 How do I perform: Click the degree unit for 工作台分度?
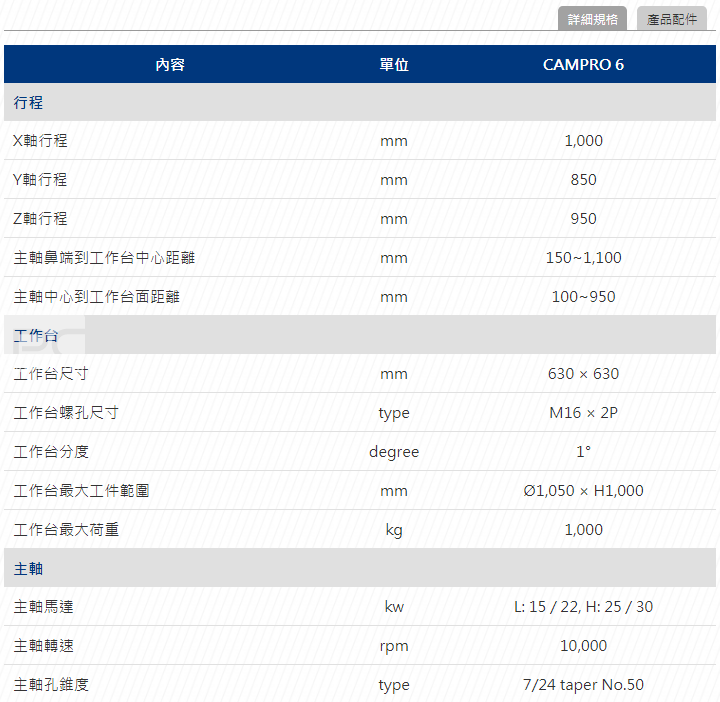click(x=394, y=452)
